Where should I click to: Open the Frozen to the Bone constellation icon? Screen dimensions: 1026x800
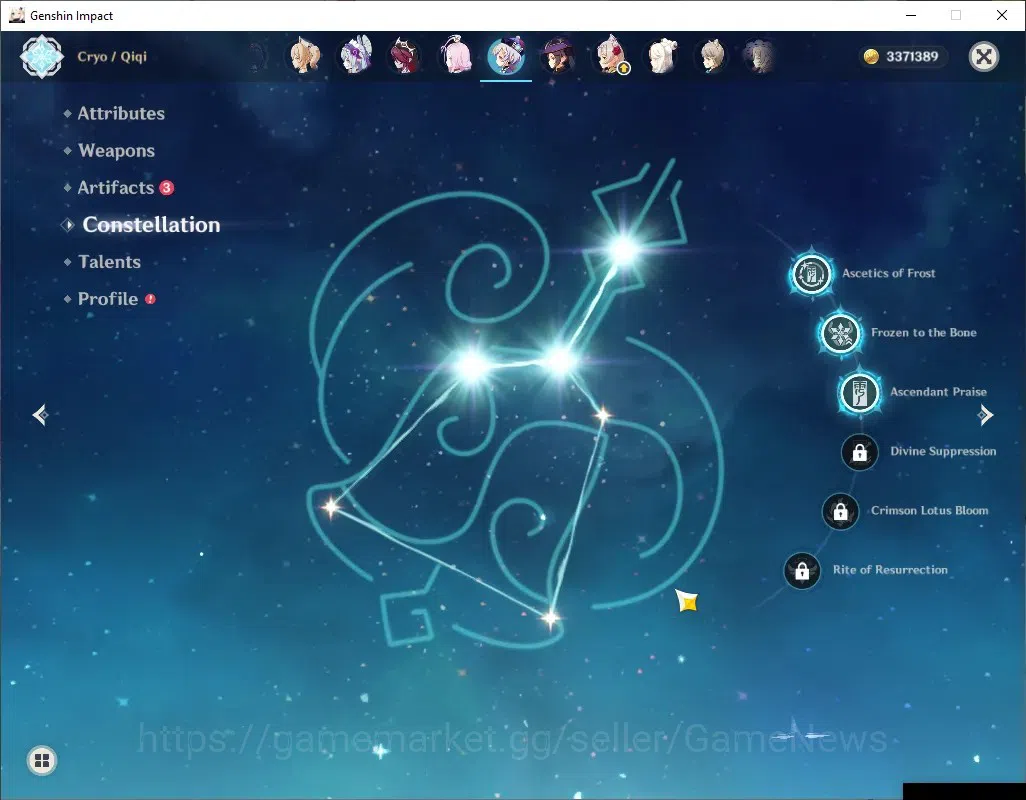click(x=840, y=334)
